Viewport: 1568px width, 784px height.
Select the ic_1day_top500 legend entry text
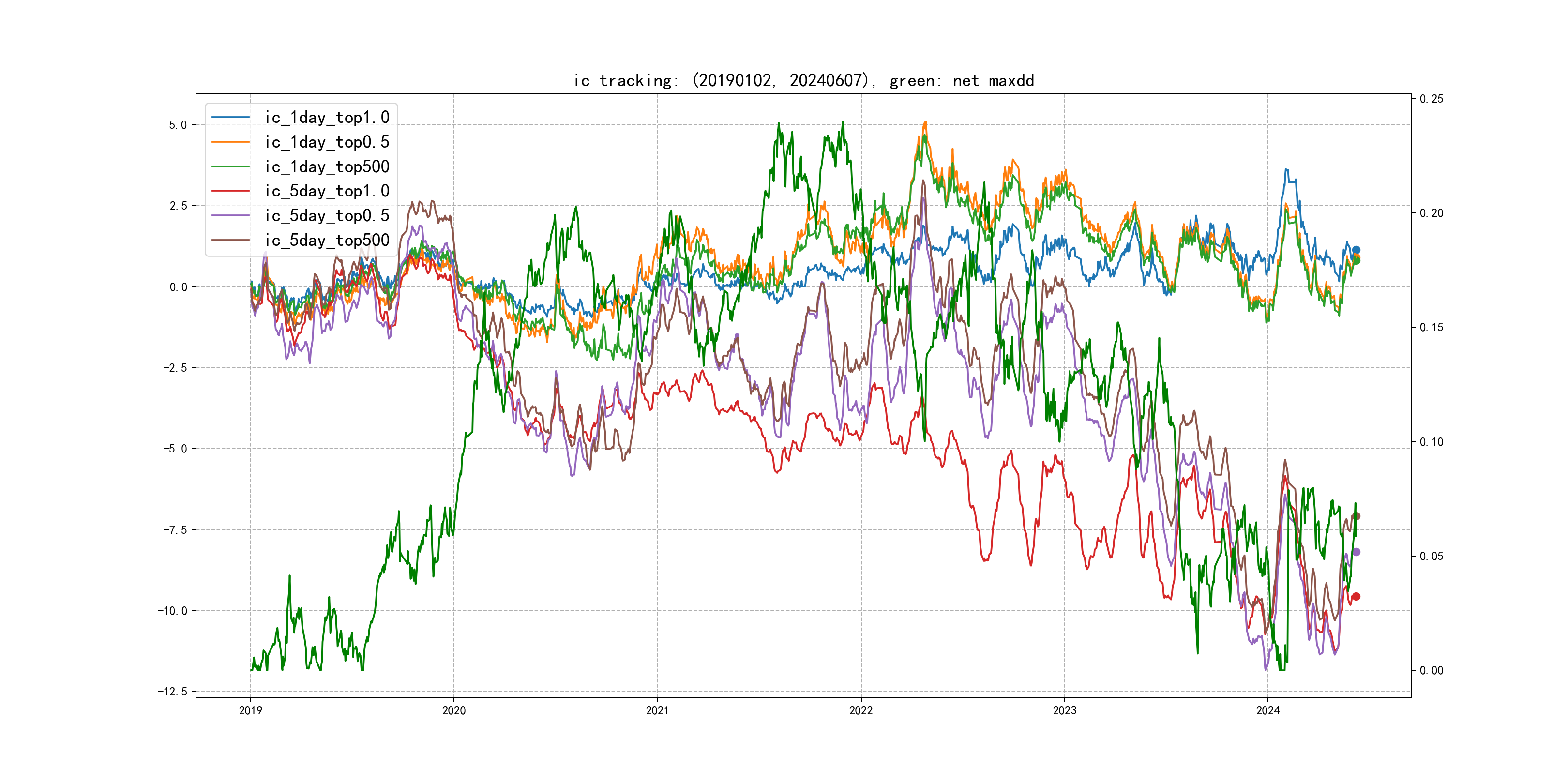327,167
